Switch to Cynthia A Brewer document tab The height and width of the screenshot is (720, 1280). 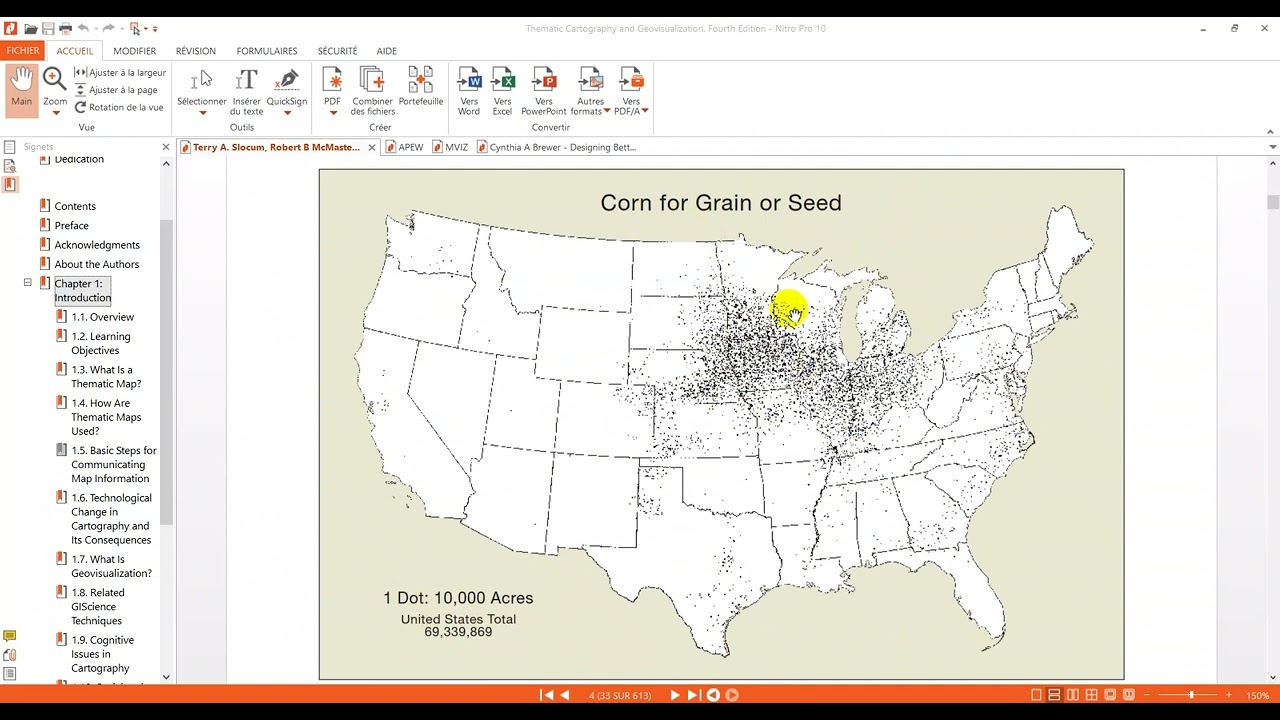(557, 147)
